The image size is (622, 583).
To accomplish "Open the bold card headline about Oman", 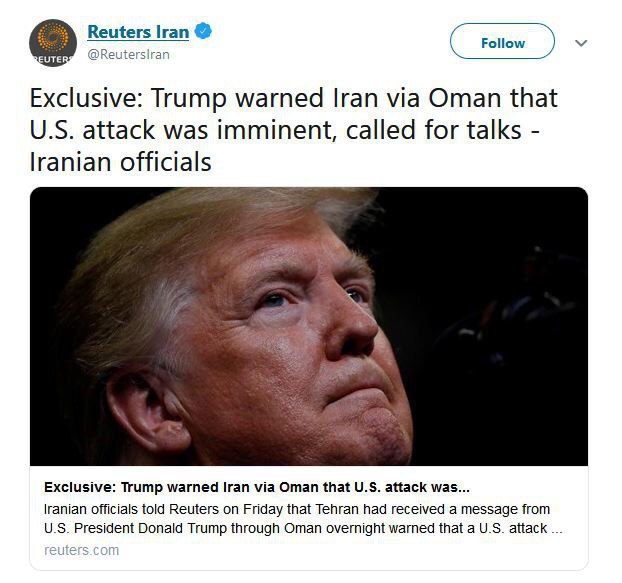I will pyautogui.click(x=257, y=487).
